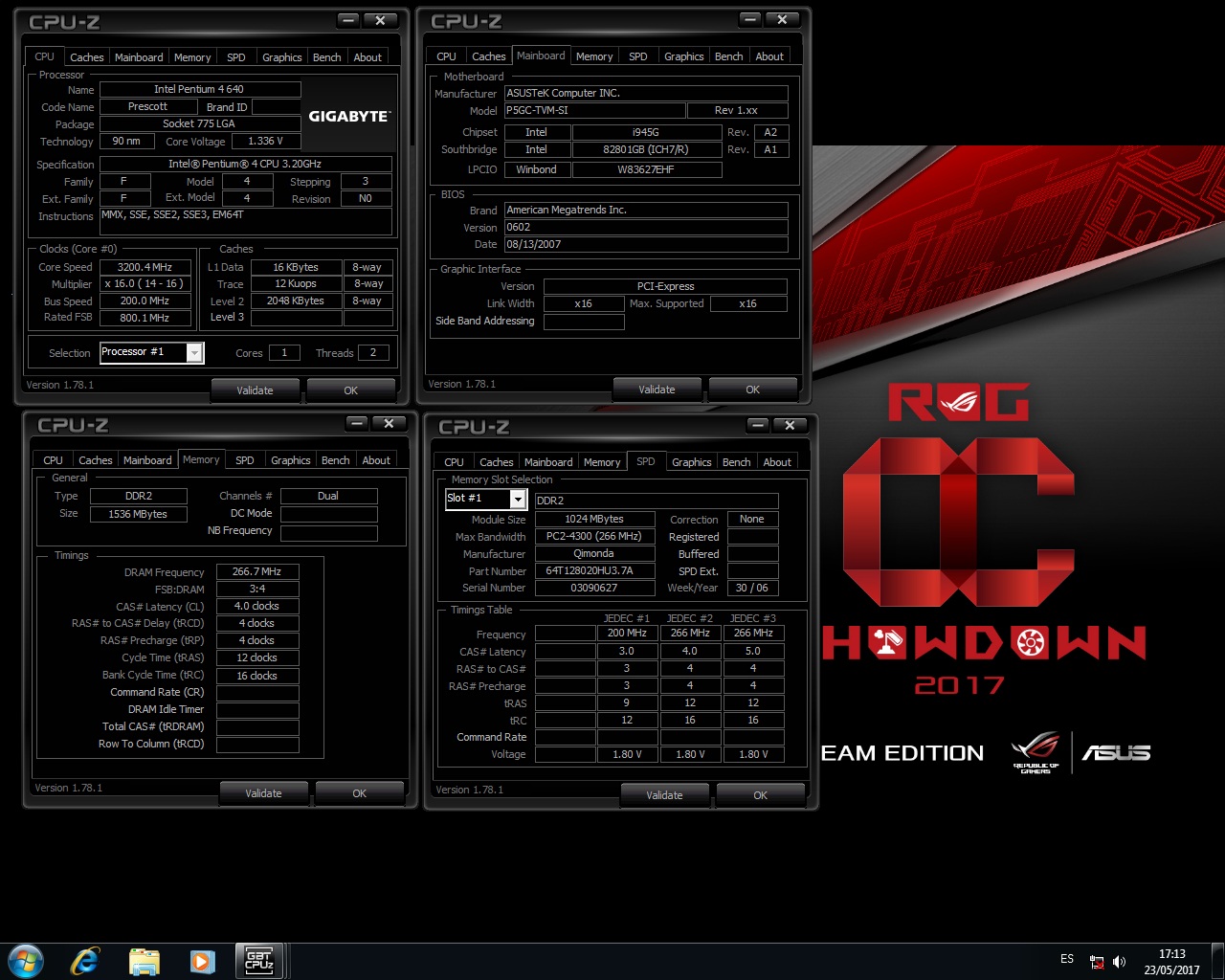
Task: Open Caches tab in SPD window
Action: coord(497,462)
